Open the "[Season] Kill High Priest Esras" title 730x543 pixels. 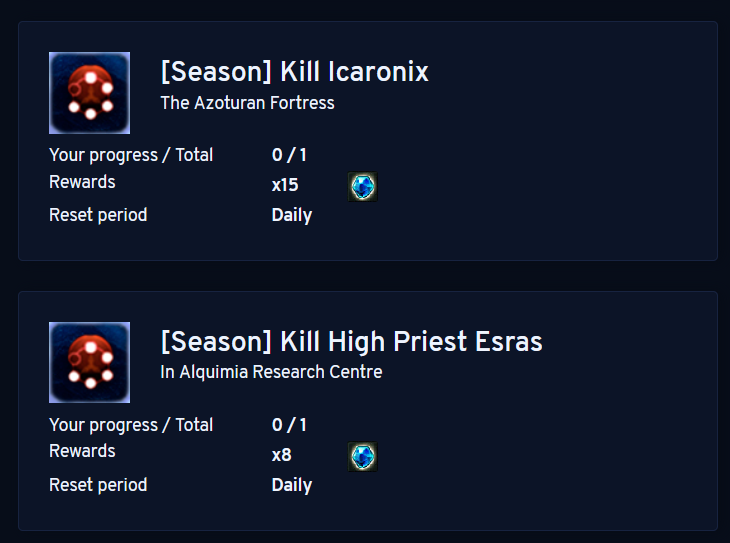[351, 342]
